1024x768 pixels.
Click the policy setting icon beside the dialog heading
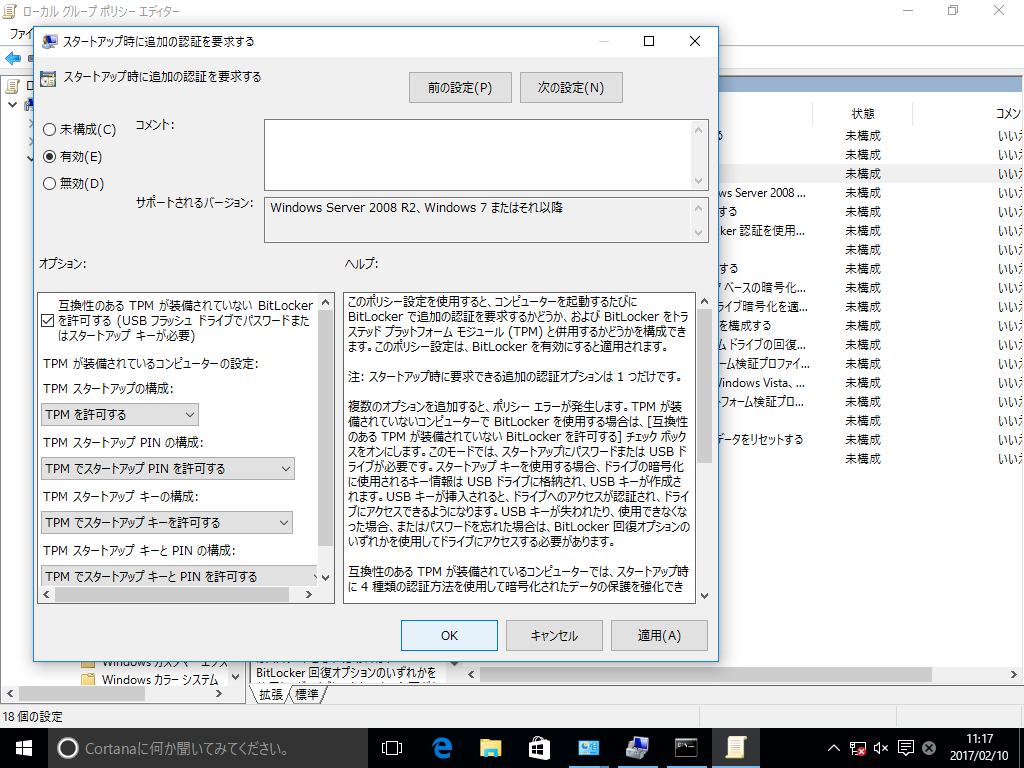48,78
